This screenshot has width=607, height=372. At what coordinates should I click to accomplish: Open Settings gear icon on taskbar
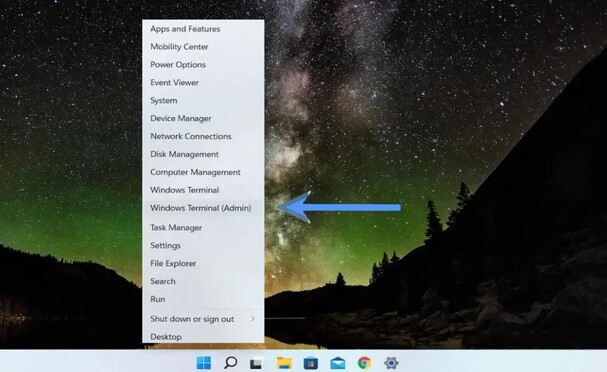(391, 363)
